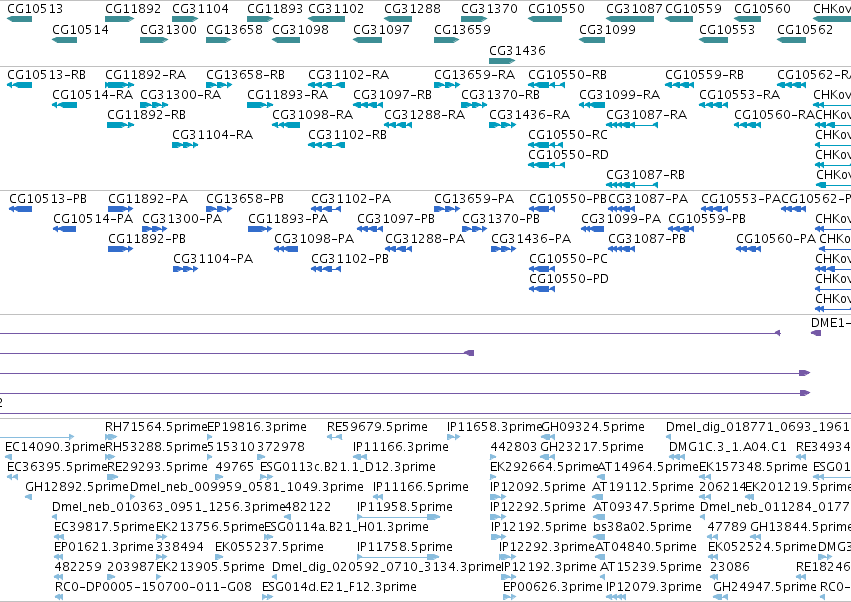Click EST RC0-DP0005-150700-011-G08
Image resolution: width=851 pixels, height=602 pixels.
pos(154,587)
